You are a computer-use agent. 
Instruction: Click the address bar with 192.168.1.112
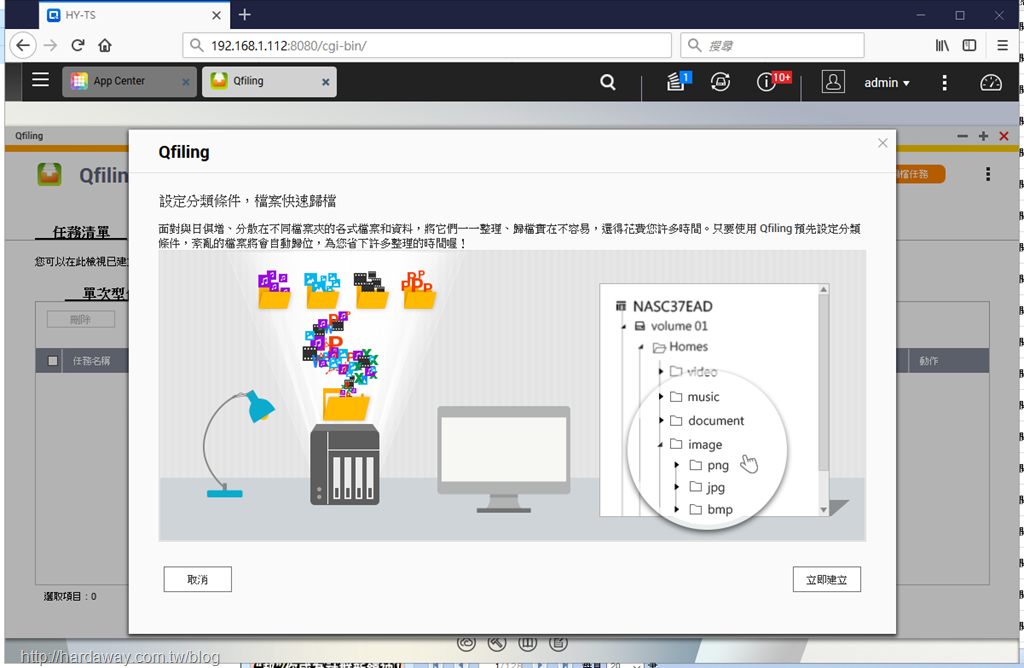[427, 46]
